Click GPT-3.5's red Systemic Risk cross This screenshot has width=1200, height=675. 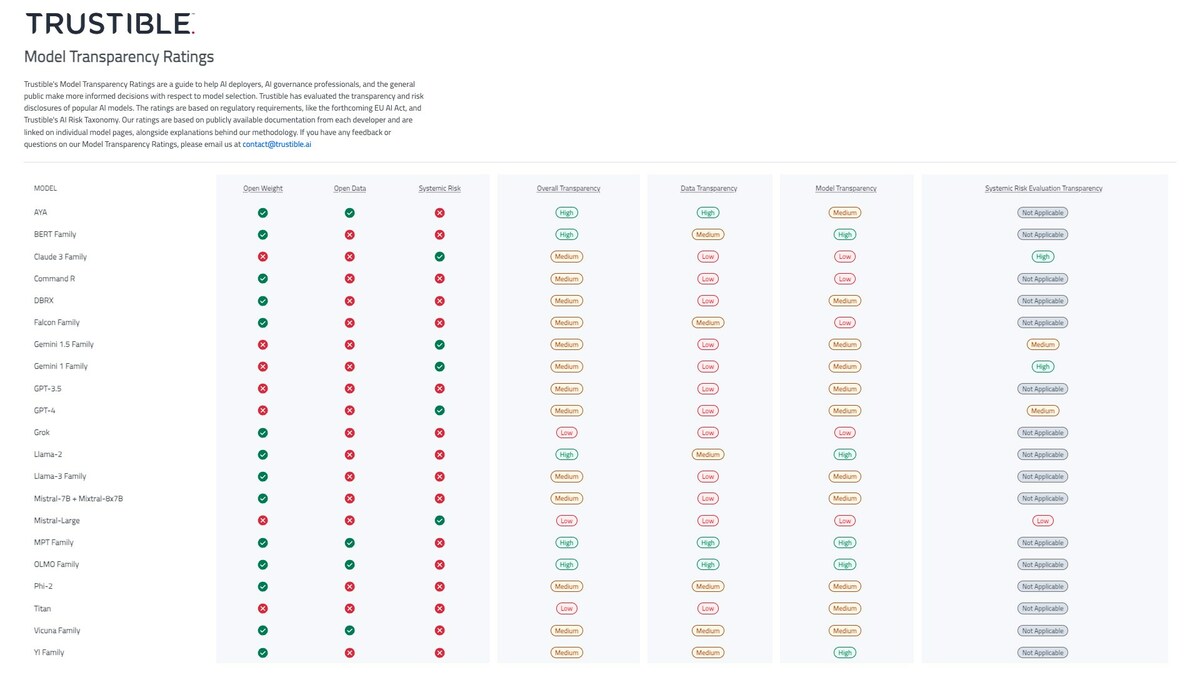point(440,389)
